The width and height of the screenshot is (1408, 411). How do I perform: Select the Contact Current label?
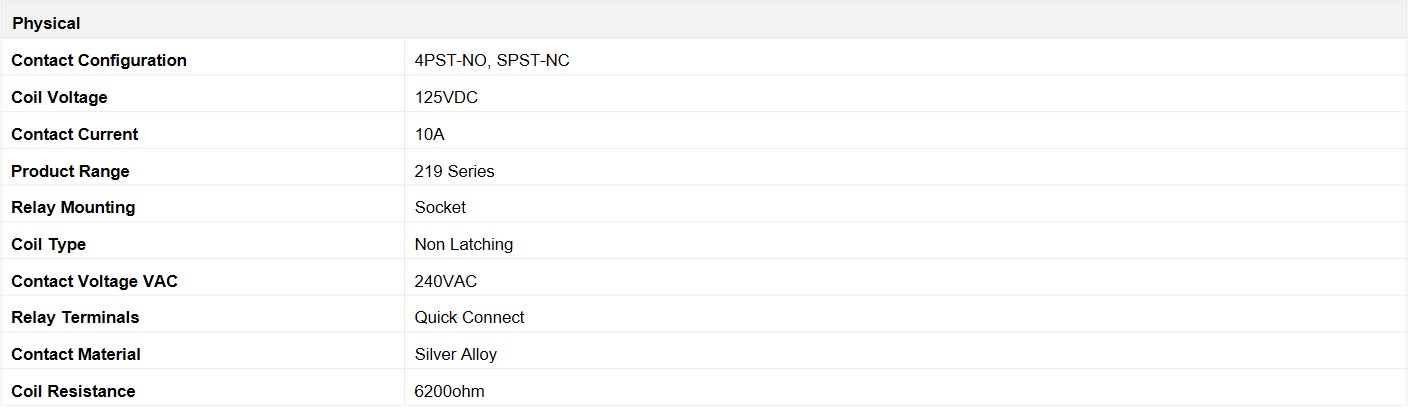pyautogui.click(x=75, y=134)
